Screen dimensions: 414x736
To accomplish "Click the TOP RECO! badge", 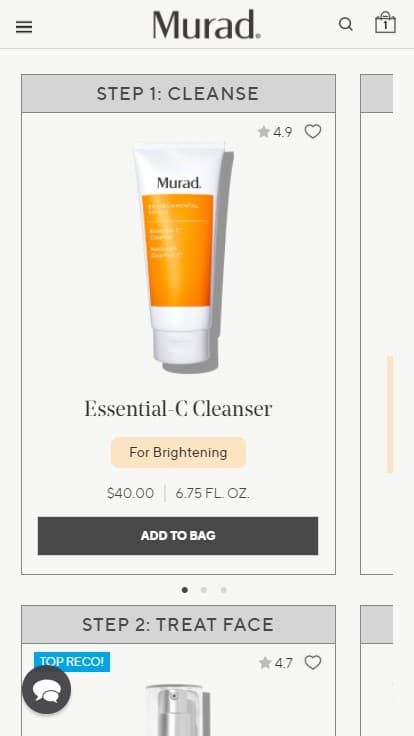I will pyautogui.click(x=72, y=661).
